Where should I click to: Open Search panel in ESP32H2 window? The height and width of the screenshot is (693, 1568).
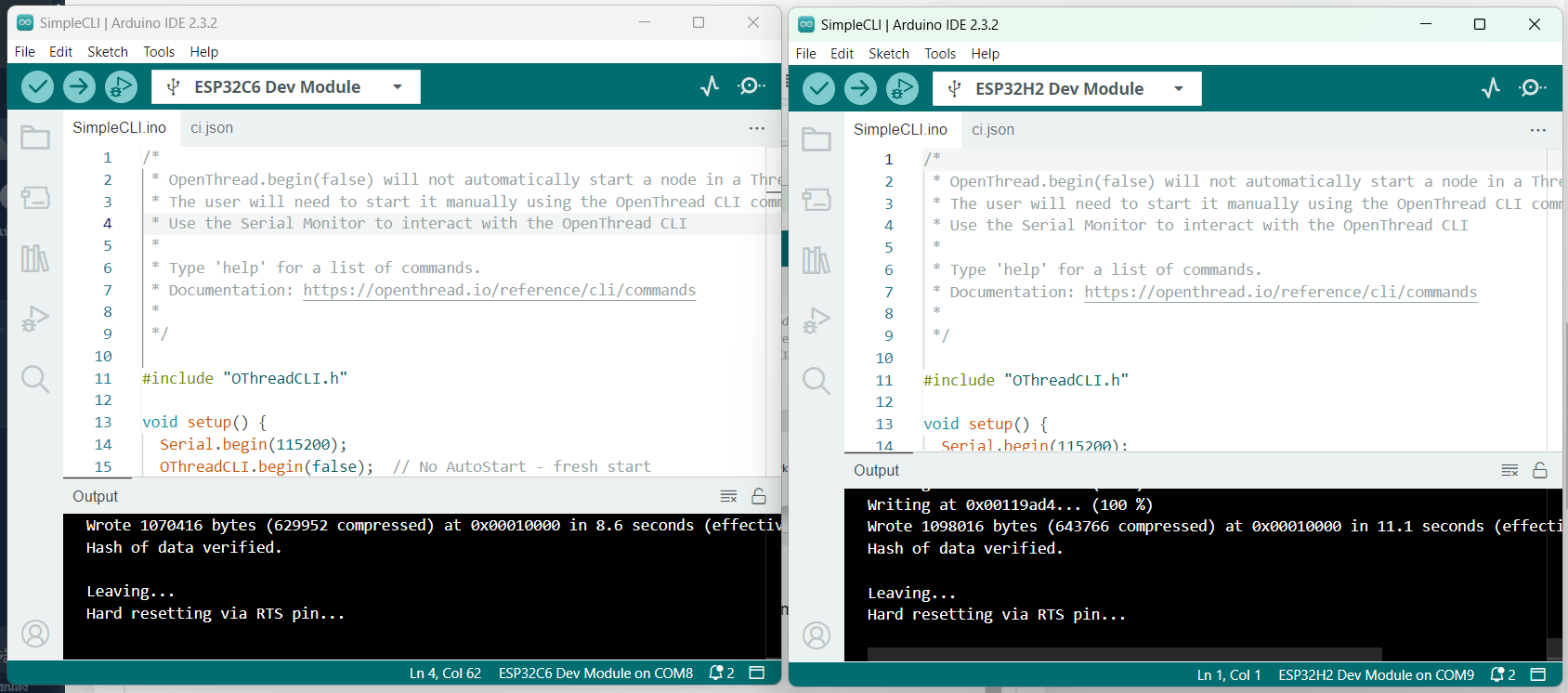coord(817,381)
